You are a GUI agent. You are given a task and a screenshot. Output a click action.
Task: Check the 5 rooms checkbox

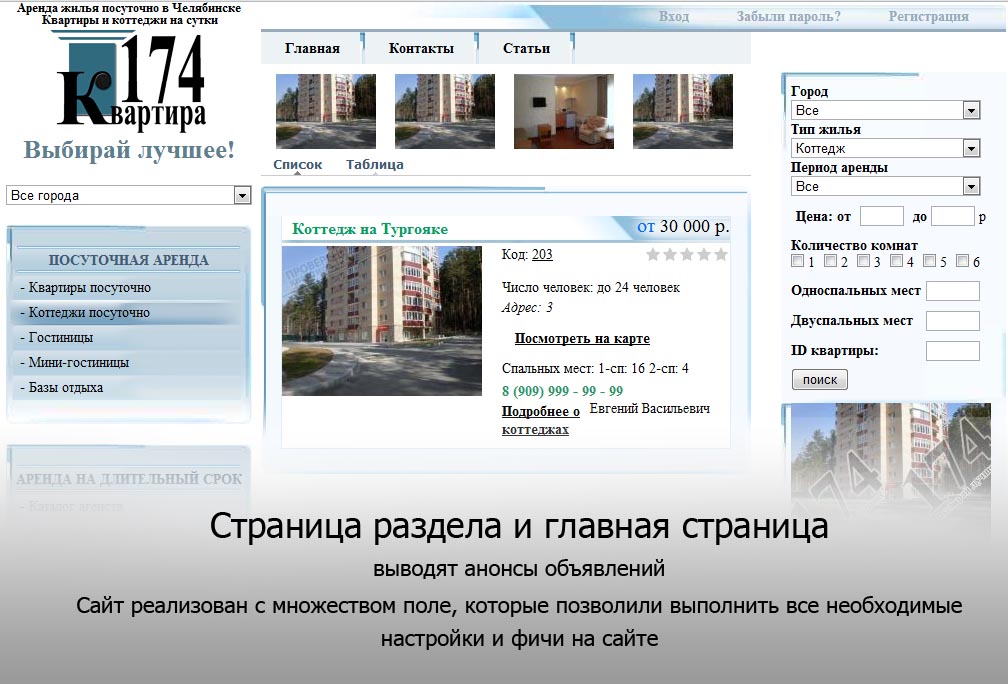930,260
